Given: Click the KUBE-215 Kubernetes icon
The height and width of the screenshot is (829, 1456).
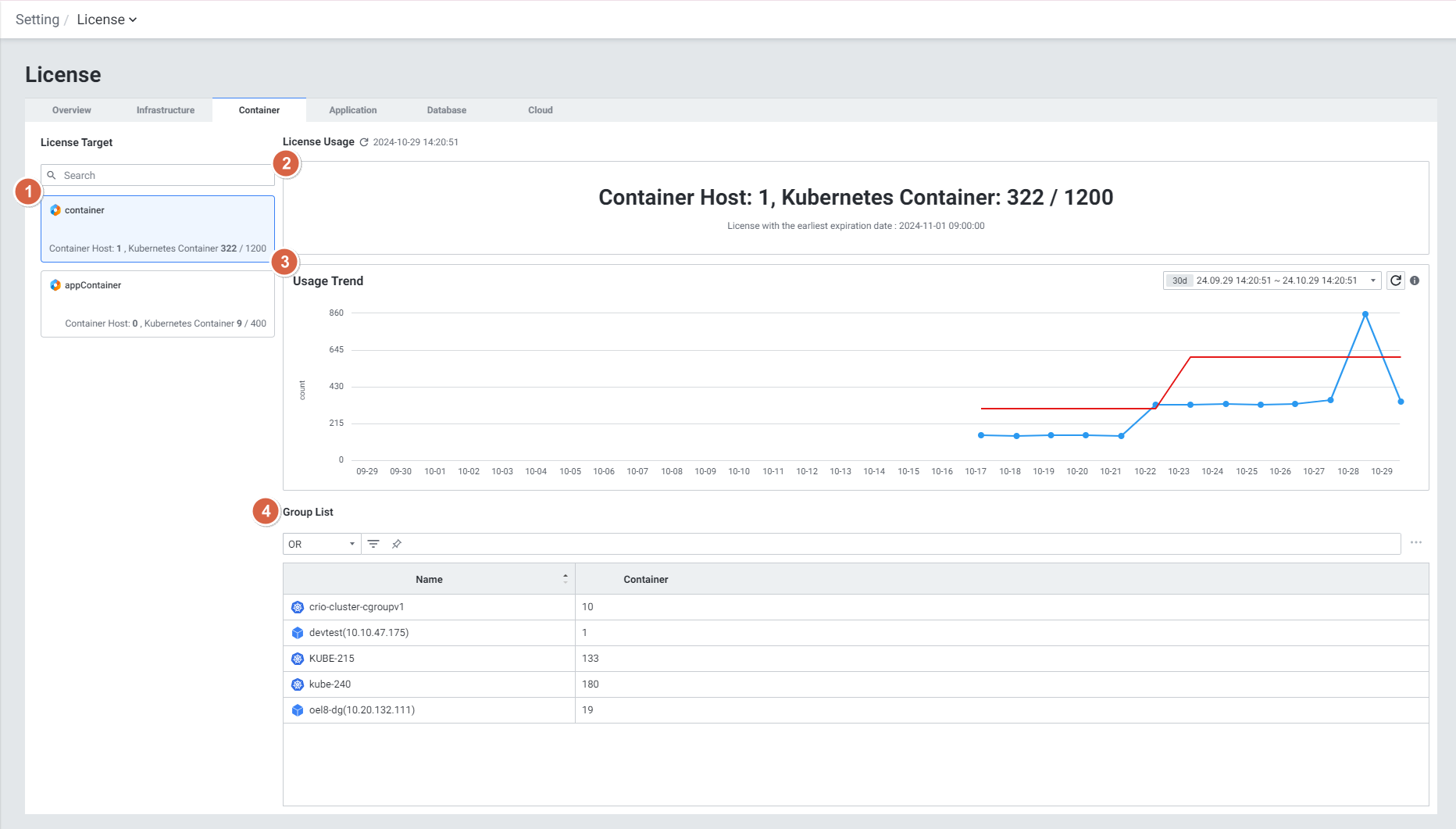Looking at the screenshot, I should click(298, 659).
